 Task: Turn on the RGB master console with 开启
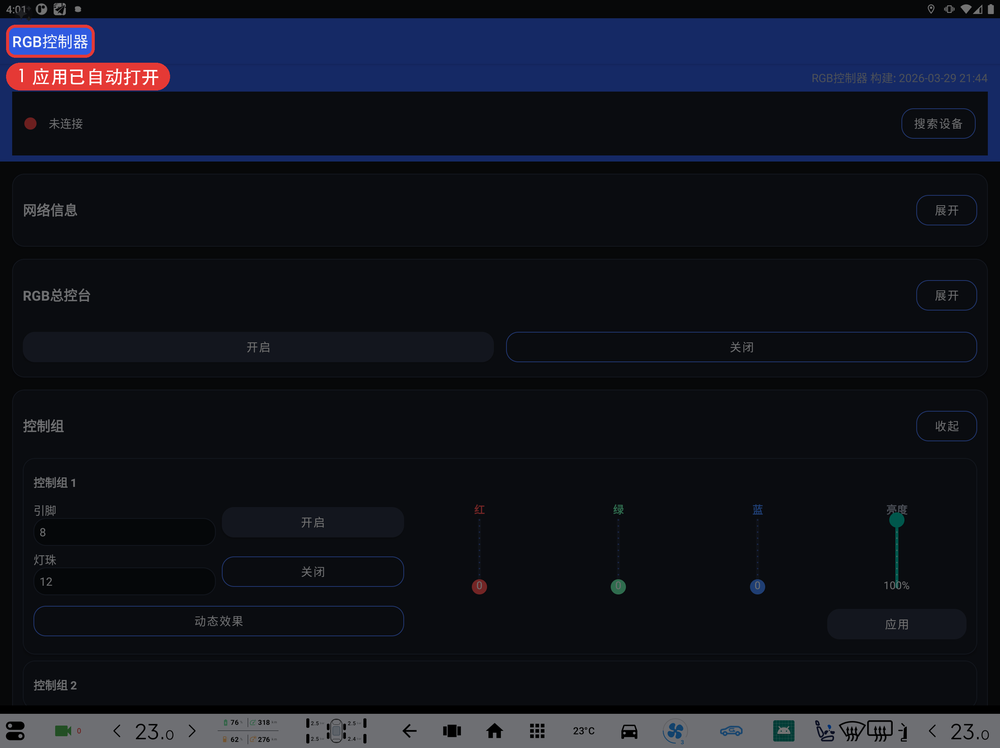[258, 347]
